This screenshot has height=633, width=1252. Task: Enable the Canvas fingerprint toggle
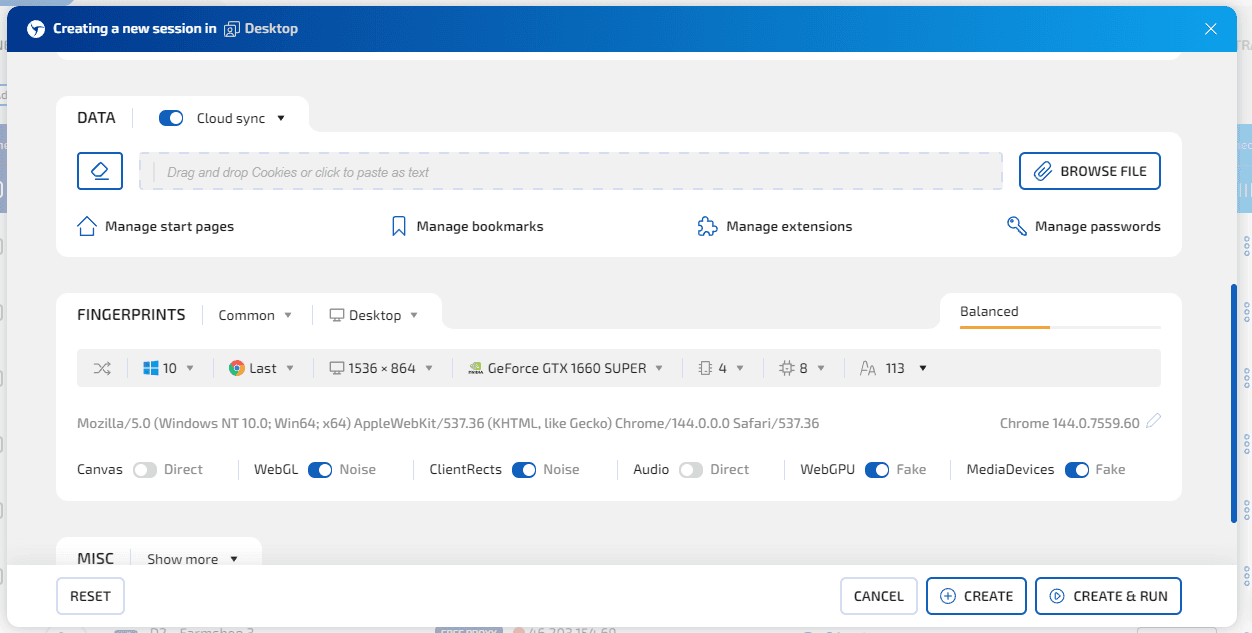pos(145,470)
